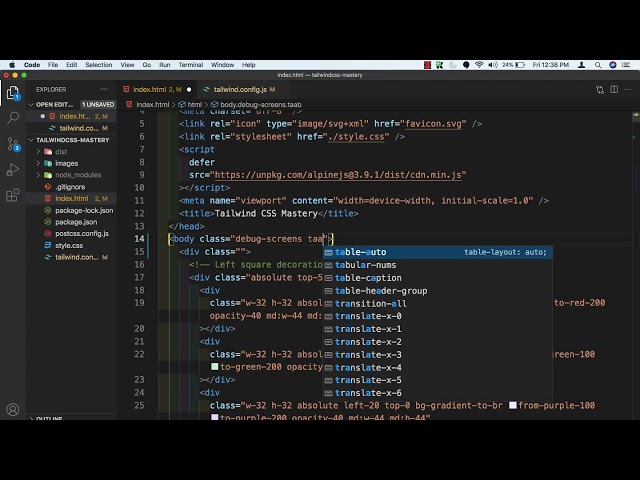Open the Accounts icon in activity bar
This screenshot has height=480, width=640.
13,409
